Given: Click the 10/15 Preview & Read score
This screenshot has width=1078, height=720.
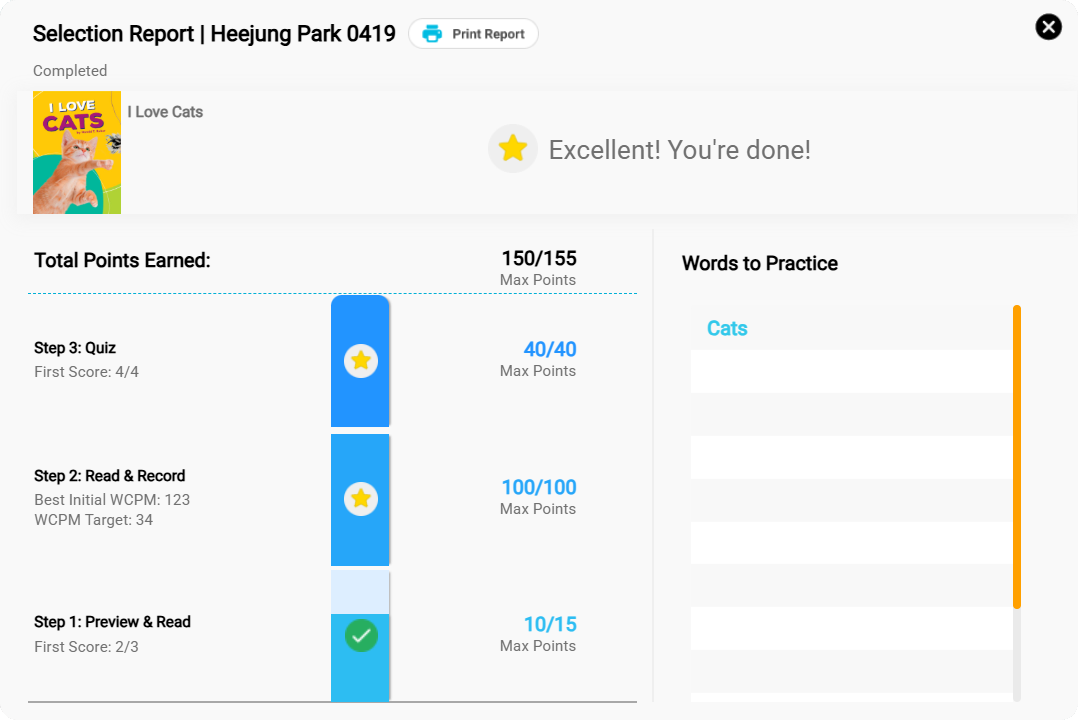Looking at the screenshot, I should point(550,624).
